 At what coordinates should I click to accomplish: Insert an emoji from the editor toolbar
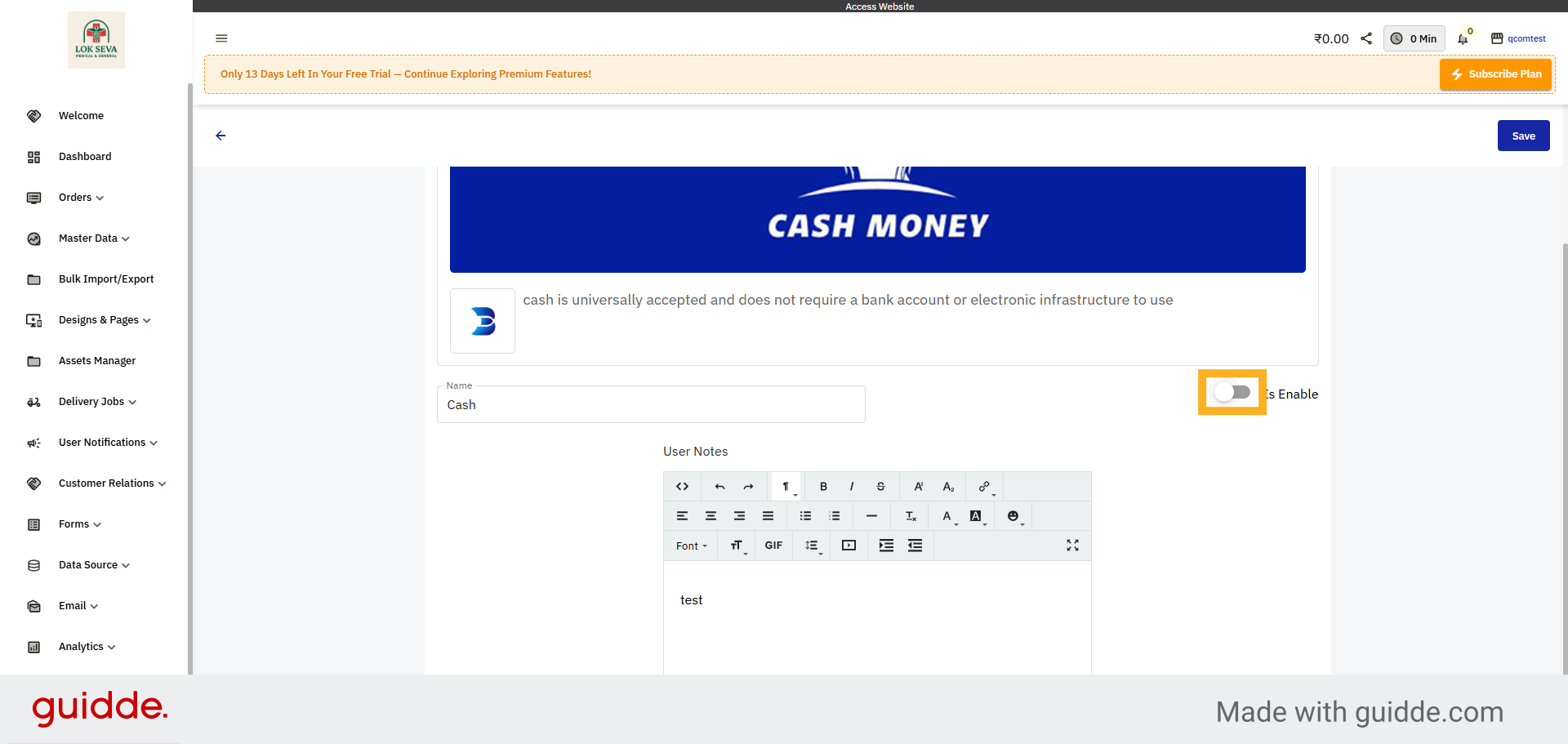[x=1012, y=515]
